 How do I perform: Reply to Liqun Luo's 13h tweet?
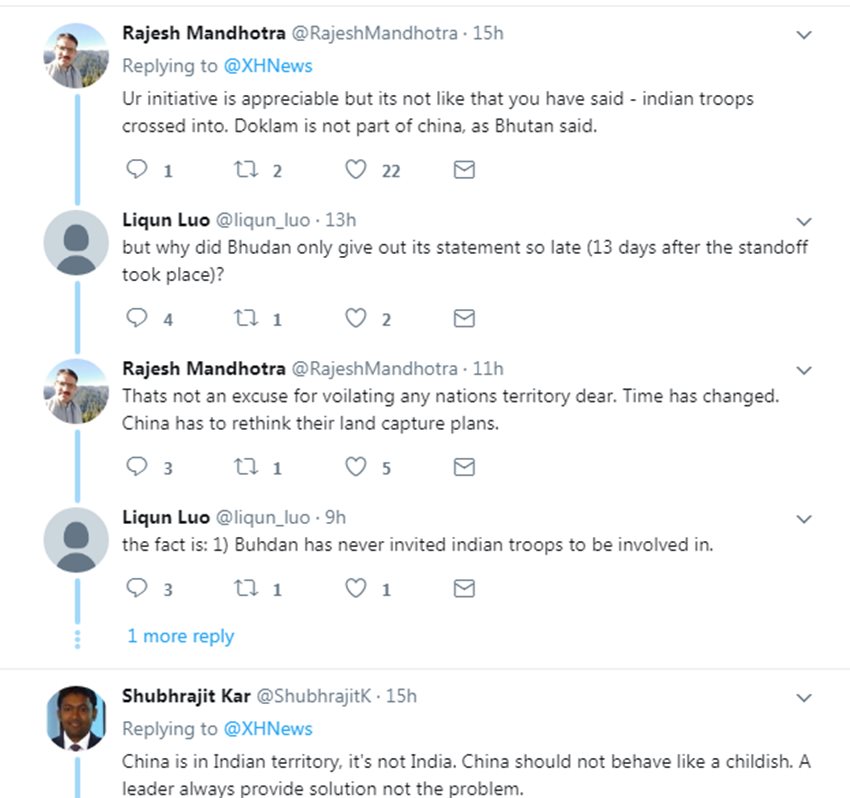point(137,319)
